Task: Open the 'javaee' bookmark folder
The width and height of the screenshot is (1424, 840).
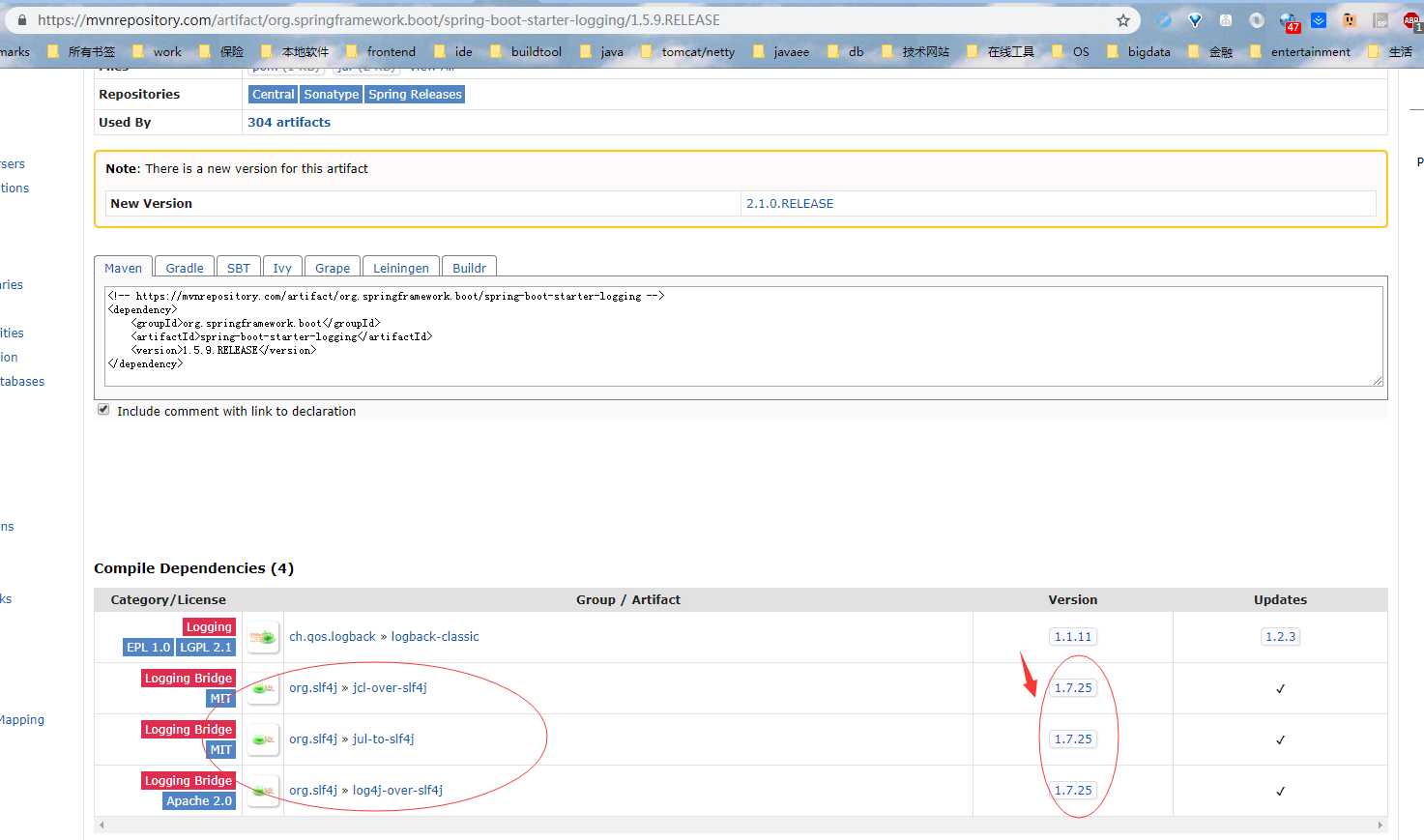Action: coord(781,52)
